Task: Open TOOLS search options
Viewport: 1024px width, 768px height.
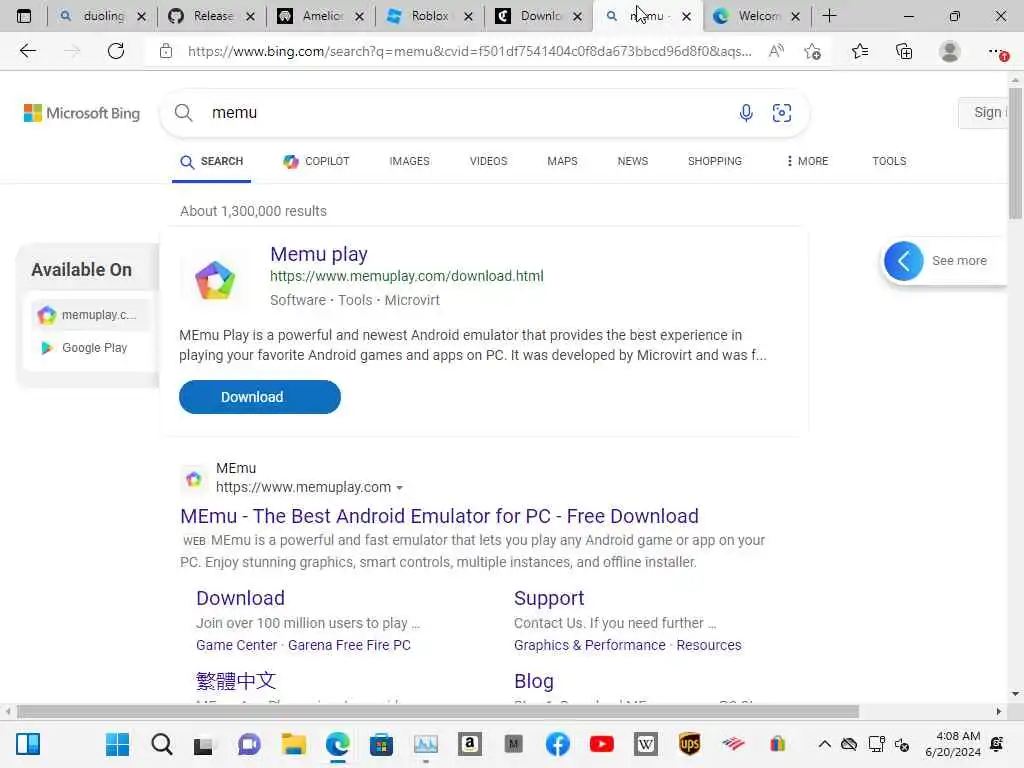Action: coord(889,161)
